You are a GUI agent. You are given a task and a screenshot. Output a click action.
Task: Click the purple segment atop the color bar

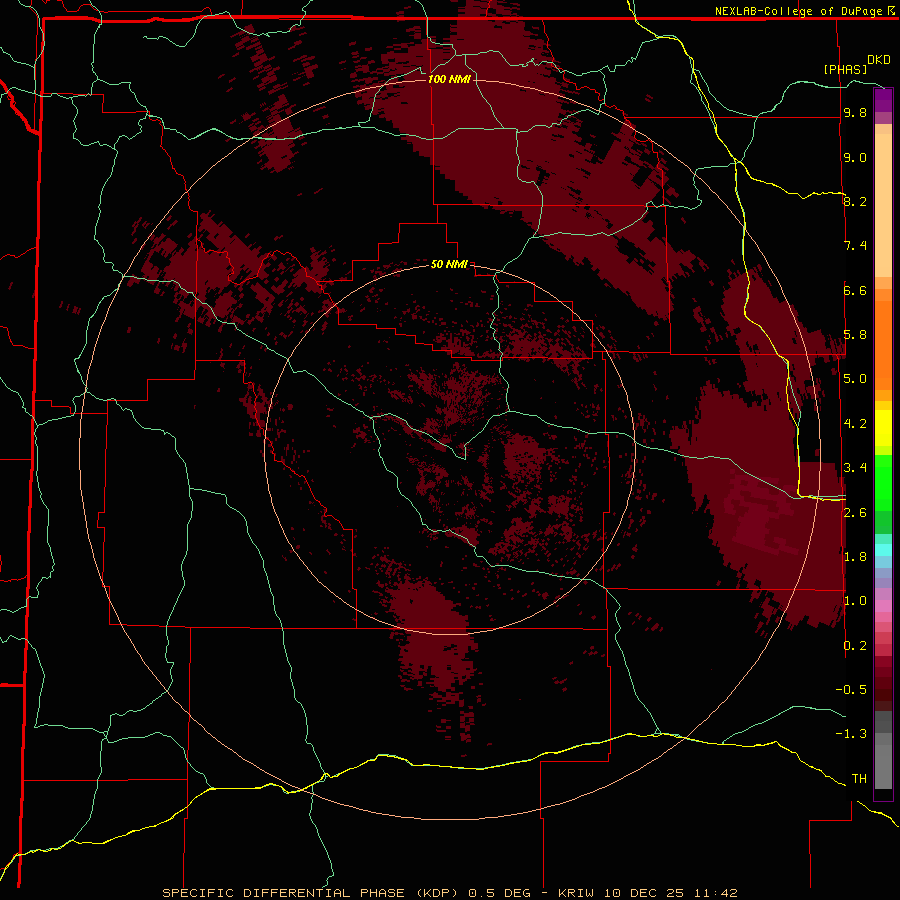(883, 100)
